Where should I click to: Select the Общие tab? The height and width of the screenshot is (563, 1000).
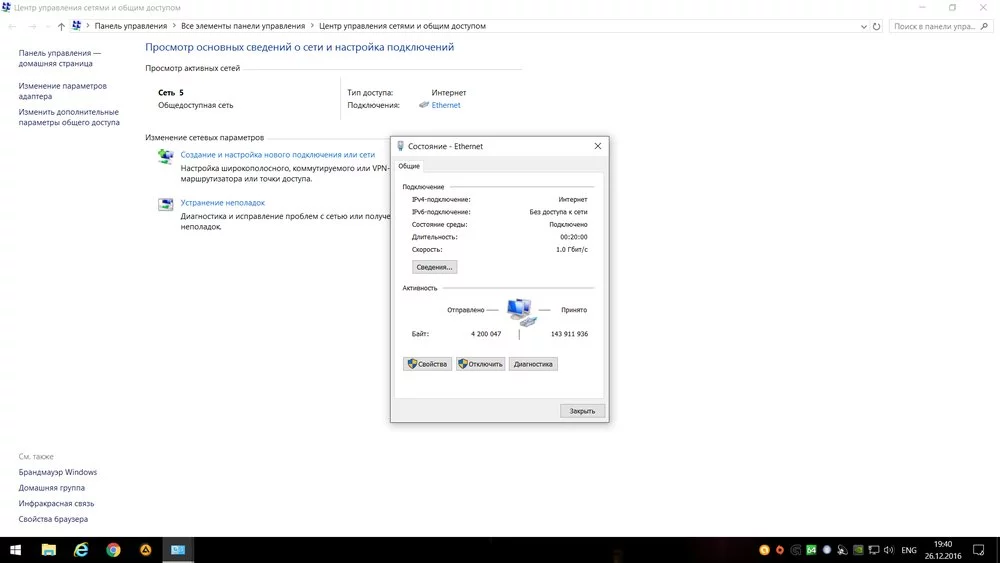click(x=409, y=166)
